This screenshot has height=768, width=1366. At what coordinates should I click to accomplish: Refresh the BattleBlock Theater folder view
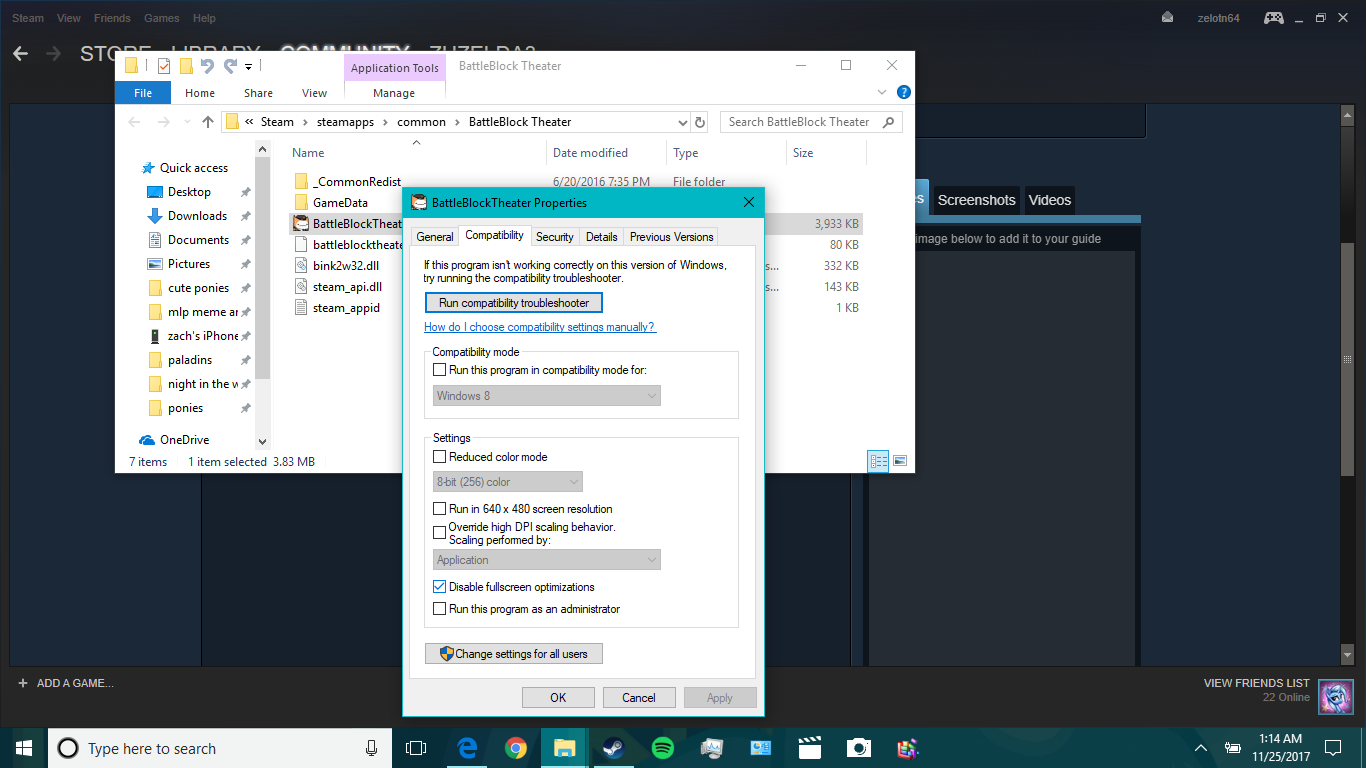[x=700, y=122]
